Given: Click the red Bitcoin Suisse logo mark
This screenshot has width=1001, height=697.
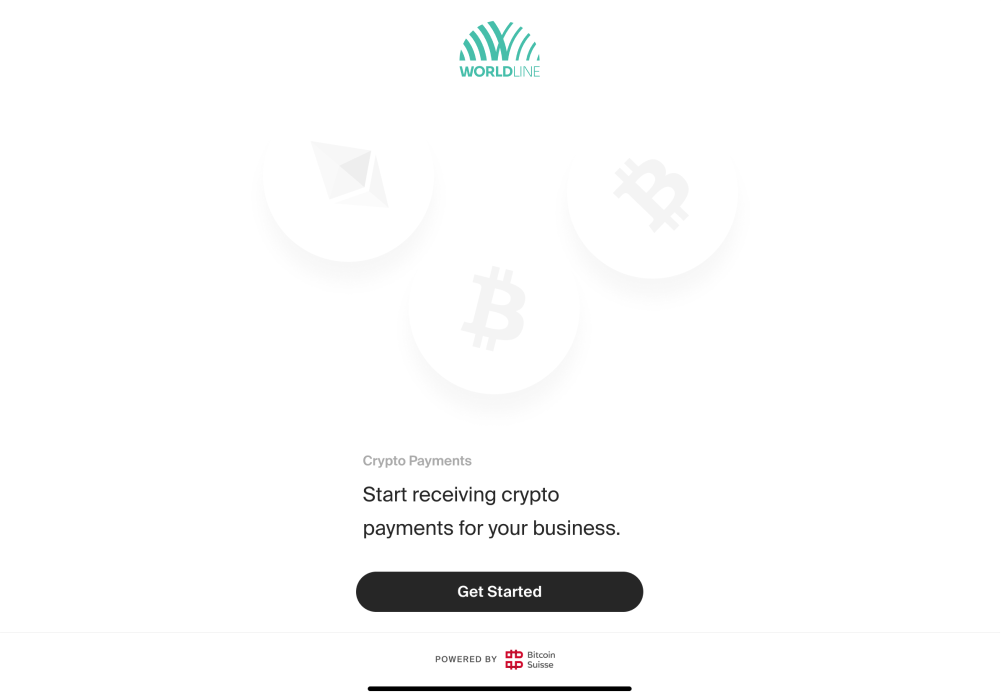Looking at the screenshot, I should [514, 659].
